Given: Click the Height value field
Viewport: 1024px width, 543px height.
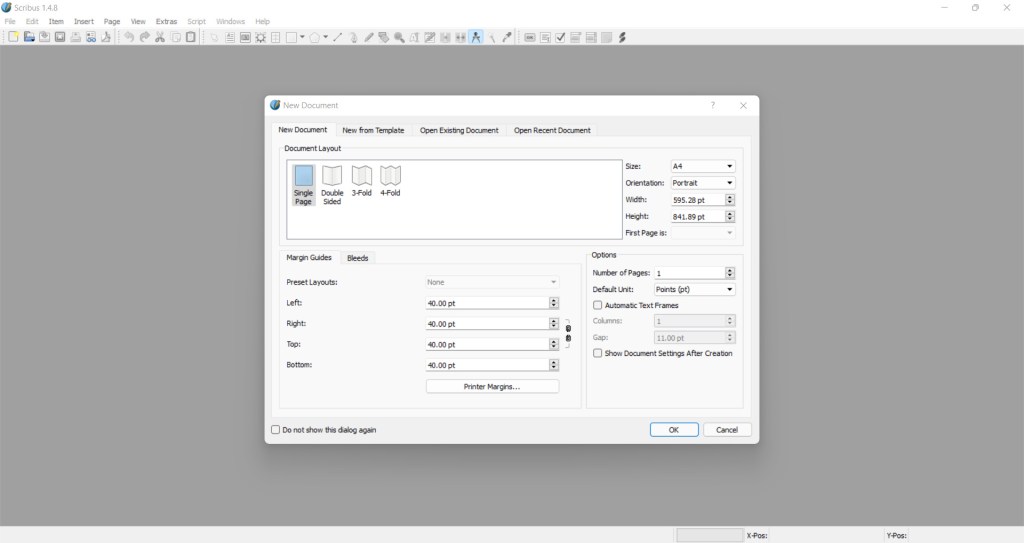Looking at the screenshot, I should (x=697, y=216).
